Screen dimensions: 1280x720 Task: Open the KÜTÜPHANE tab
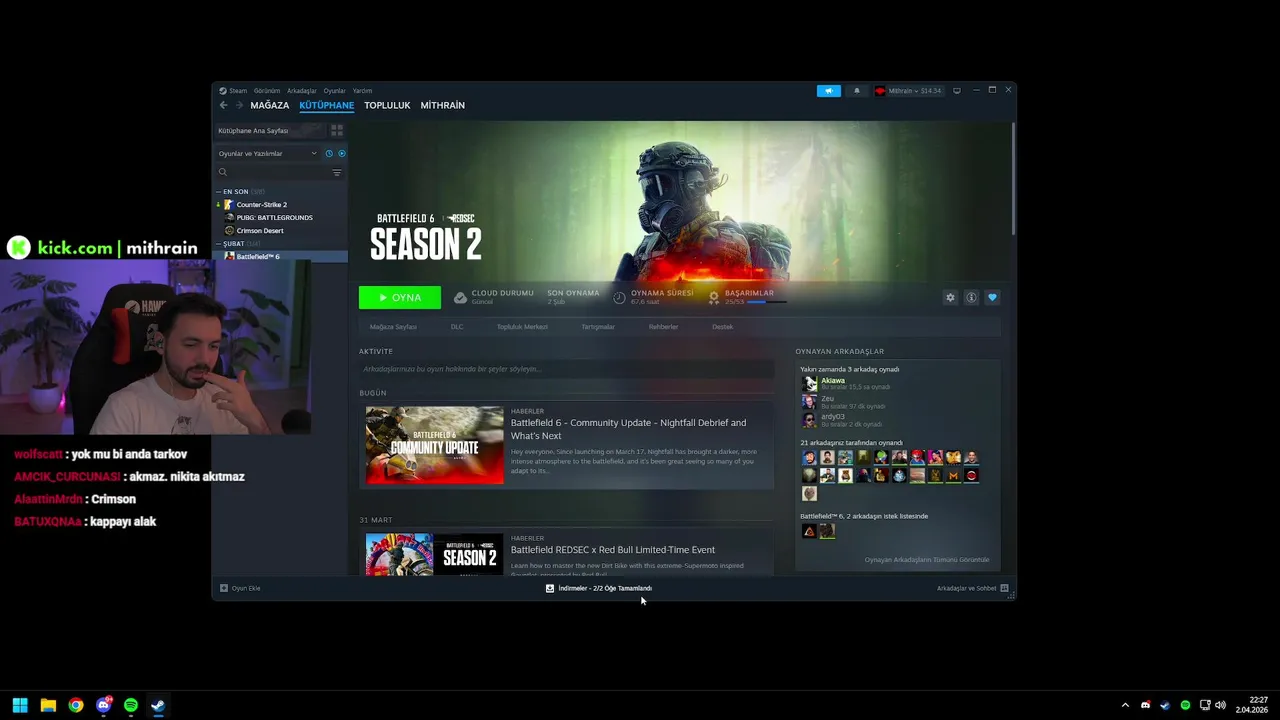click(326, 105)
